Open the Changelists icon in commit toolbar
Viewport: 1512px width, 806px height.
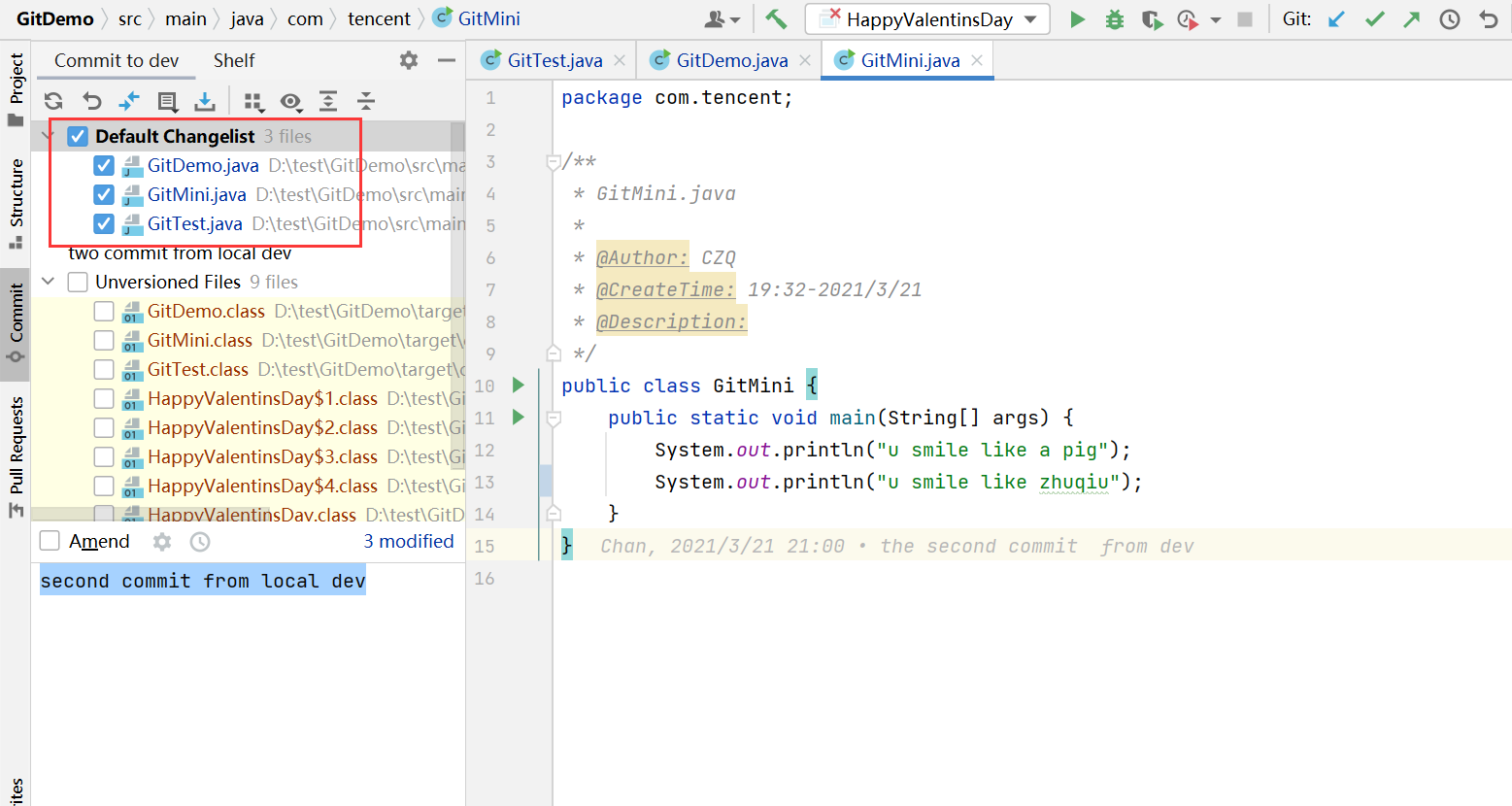click(x=167, y=101)
